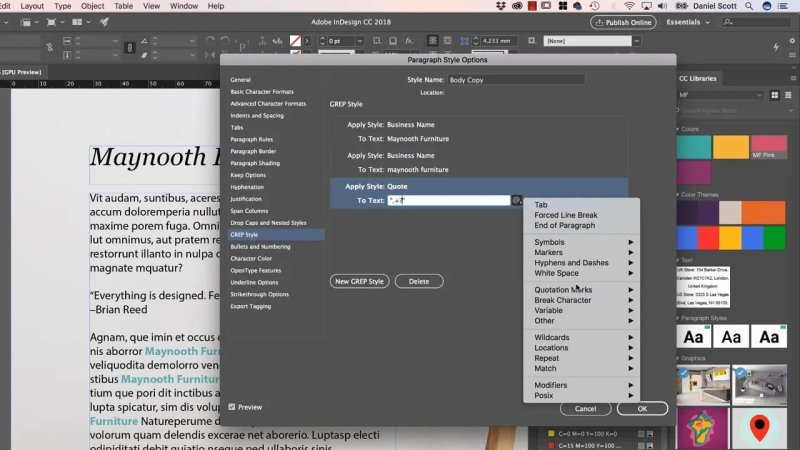Expand the Symbols submenu
This screenshot has height=450, width=800.
tap(582, 242)
